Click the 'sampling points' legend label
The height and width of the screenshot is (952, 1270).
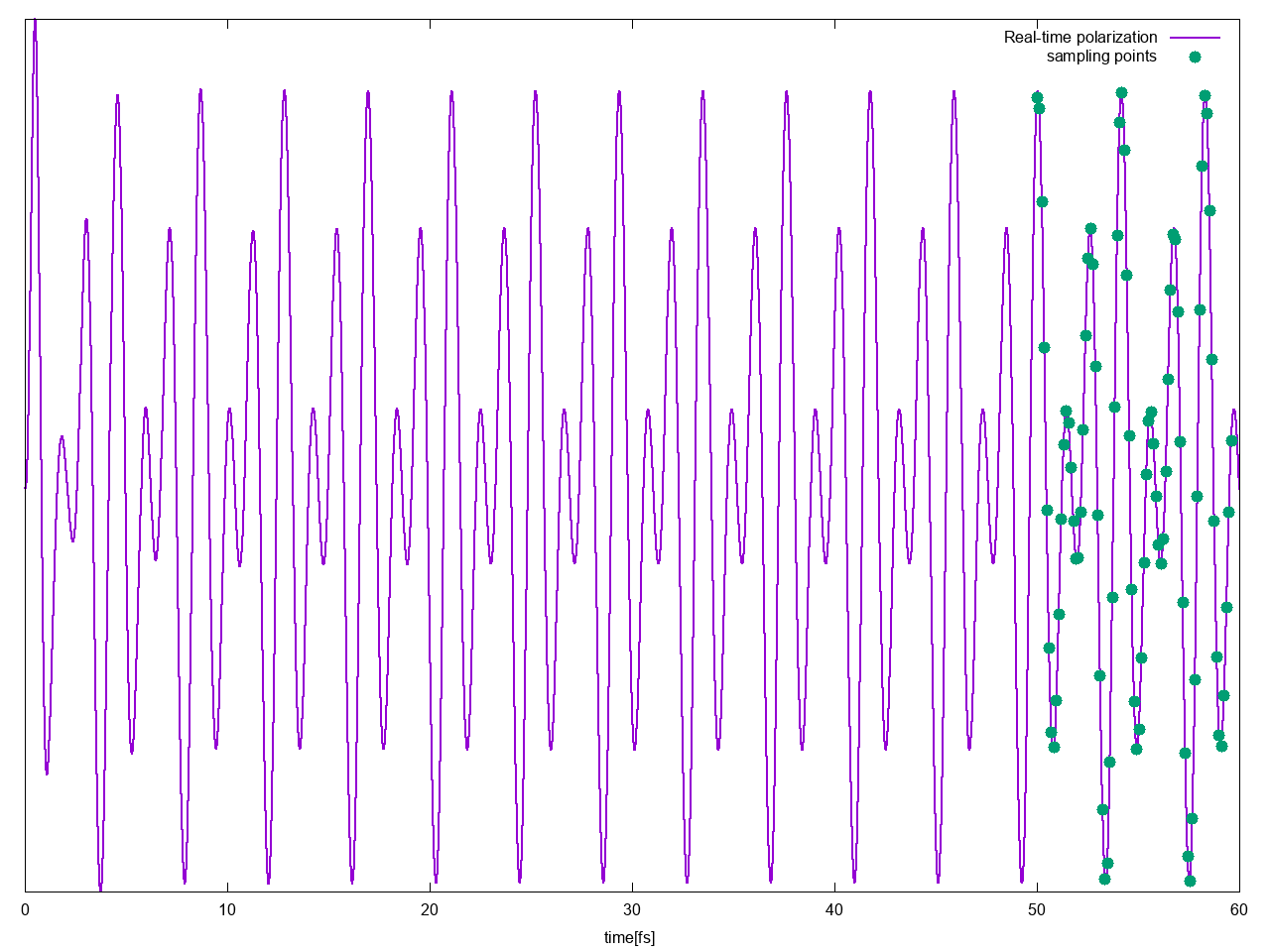pos(1101,57)
